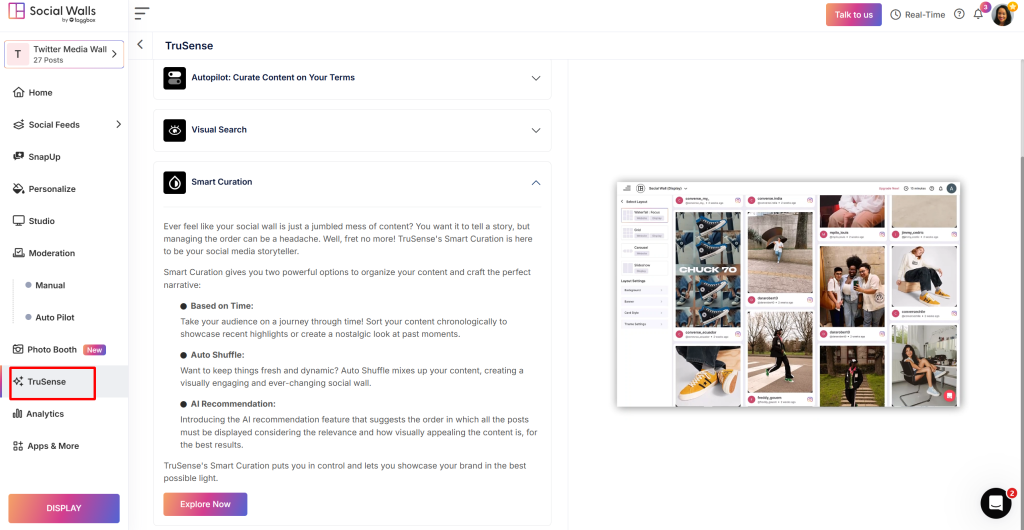
Task: Select Auto Pilot under Moderation
Action: click(x=55, y=317)
